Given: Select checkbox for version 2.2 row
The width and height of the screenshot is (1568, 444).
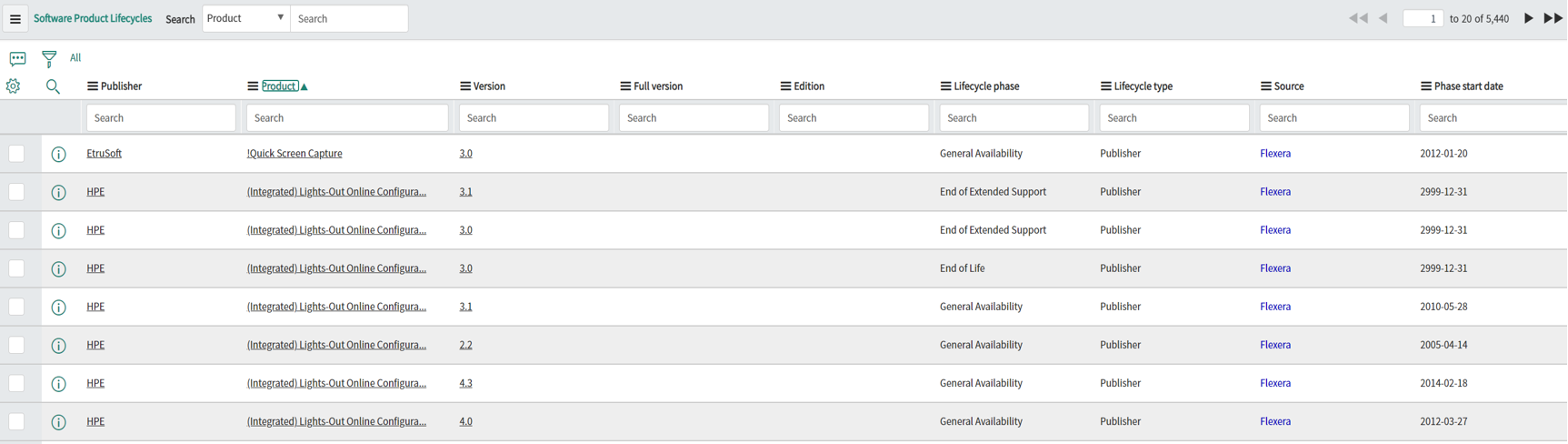Looking at the screenshot, I should click(16, 345).
